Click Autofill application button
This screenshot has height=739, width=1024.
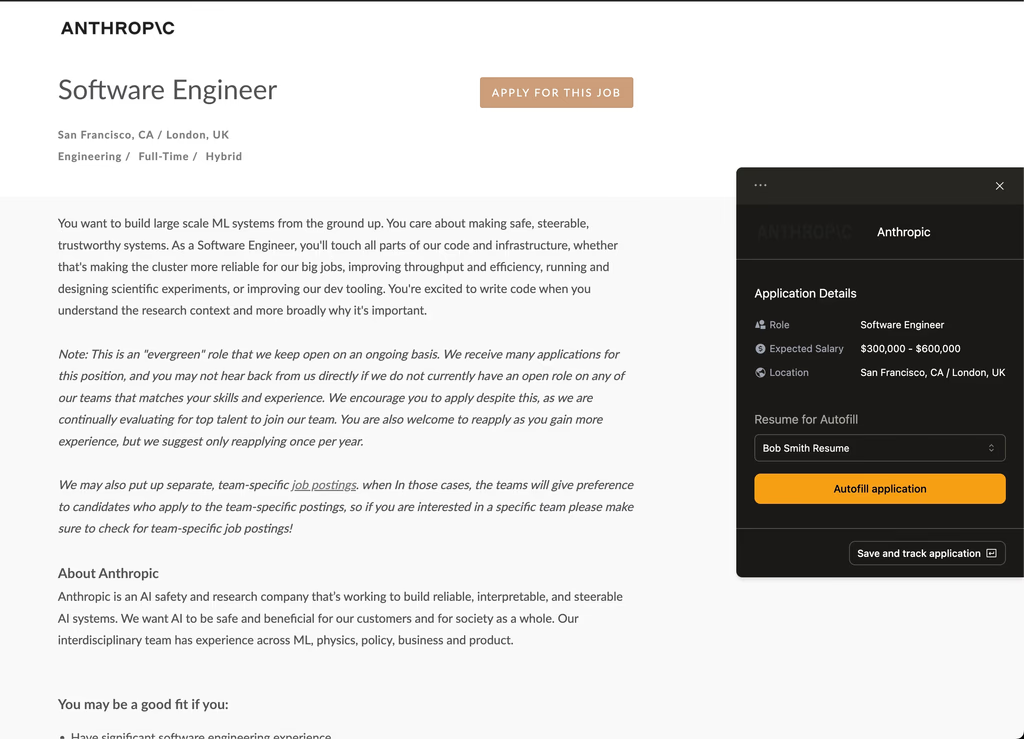pyautogui.click(x=880, y=489)
